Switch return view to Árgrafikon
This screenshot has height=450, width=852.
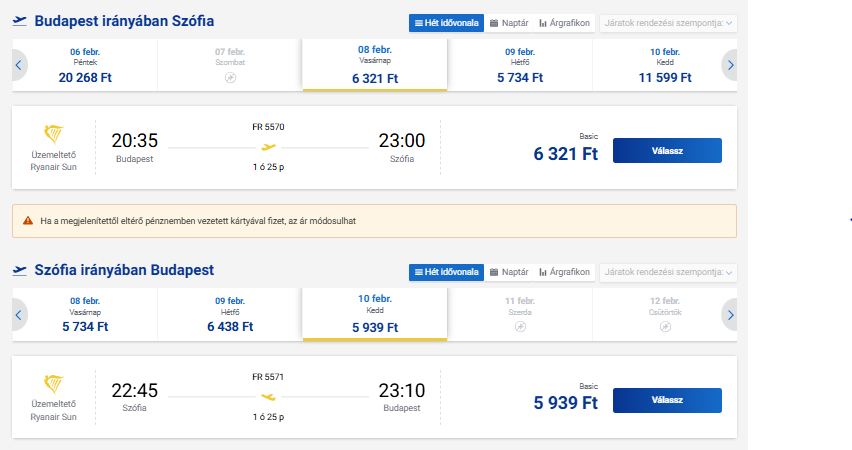pyautogui.click(x=564, y=272)
